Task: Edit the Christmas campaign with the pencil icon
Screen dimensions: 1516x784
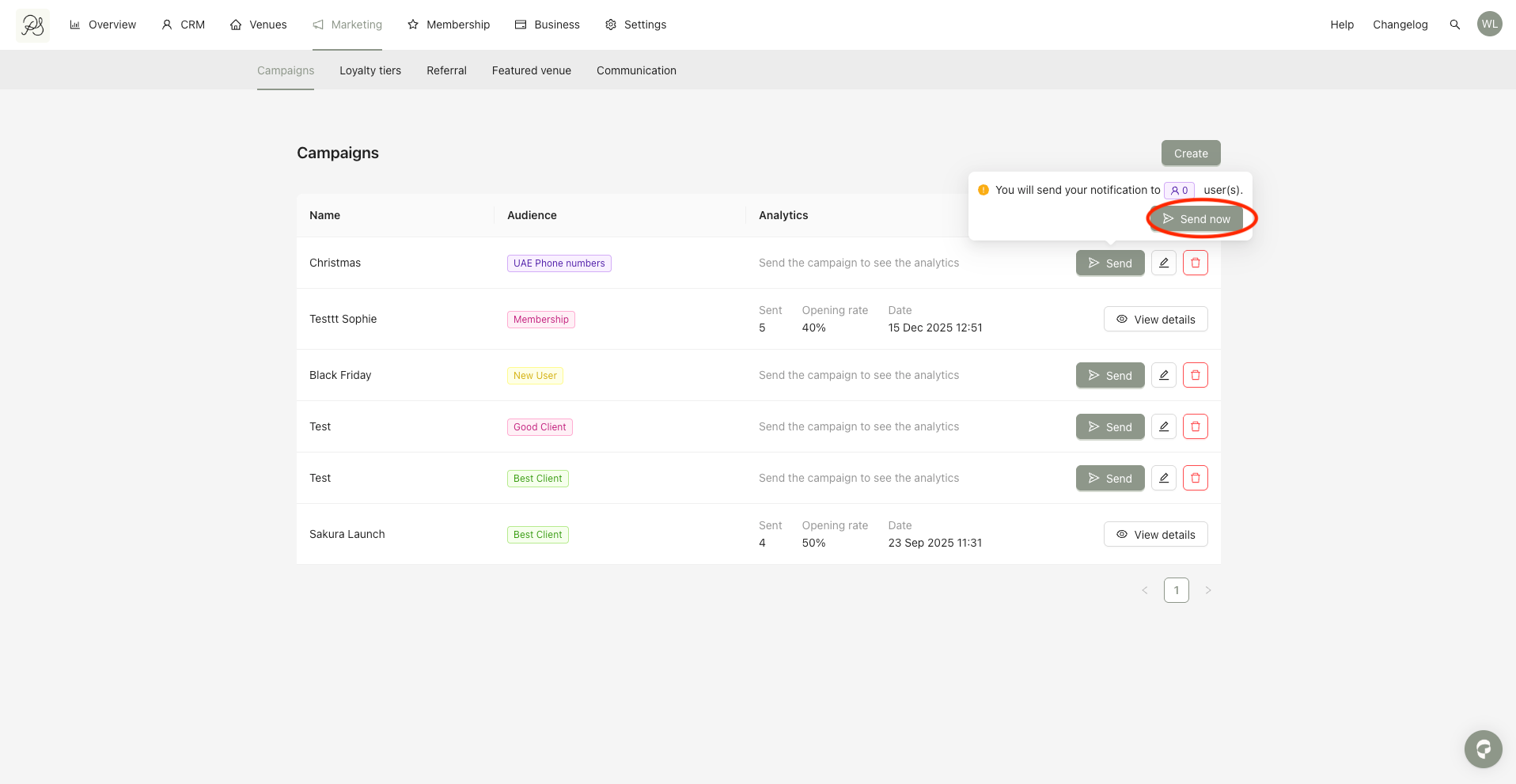Action: point(1163,263)
